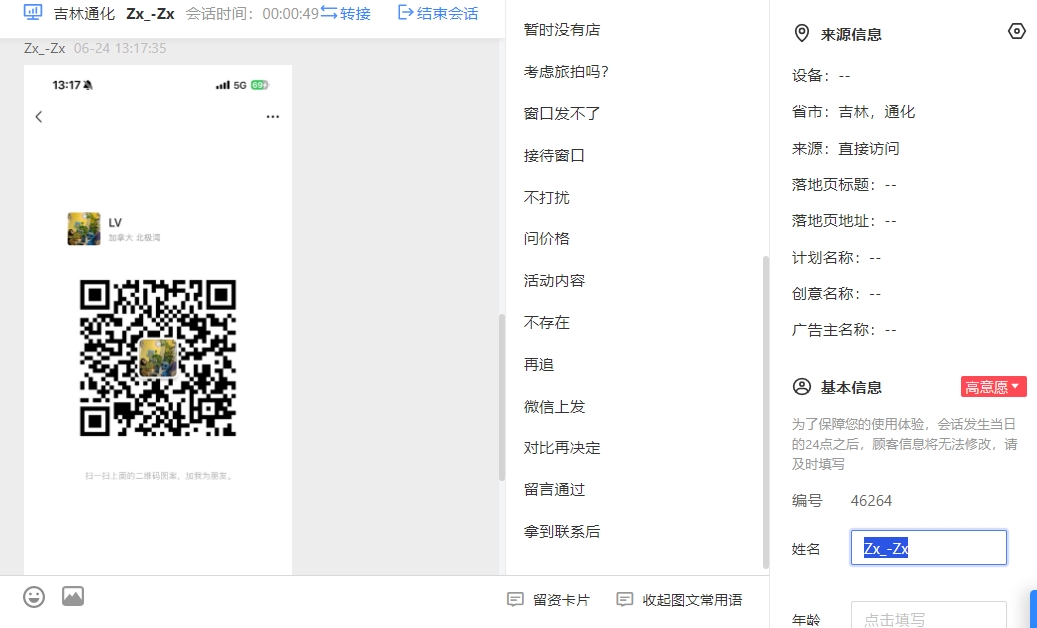Click the 落地页标题 row
1037x628 pixels.
(844, 184)
